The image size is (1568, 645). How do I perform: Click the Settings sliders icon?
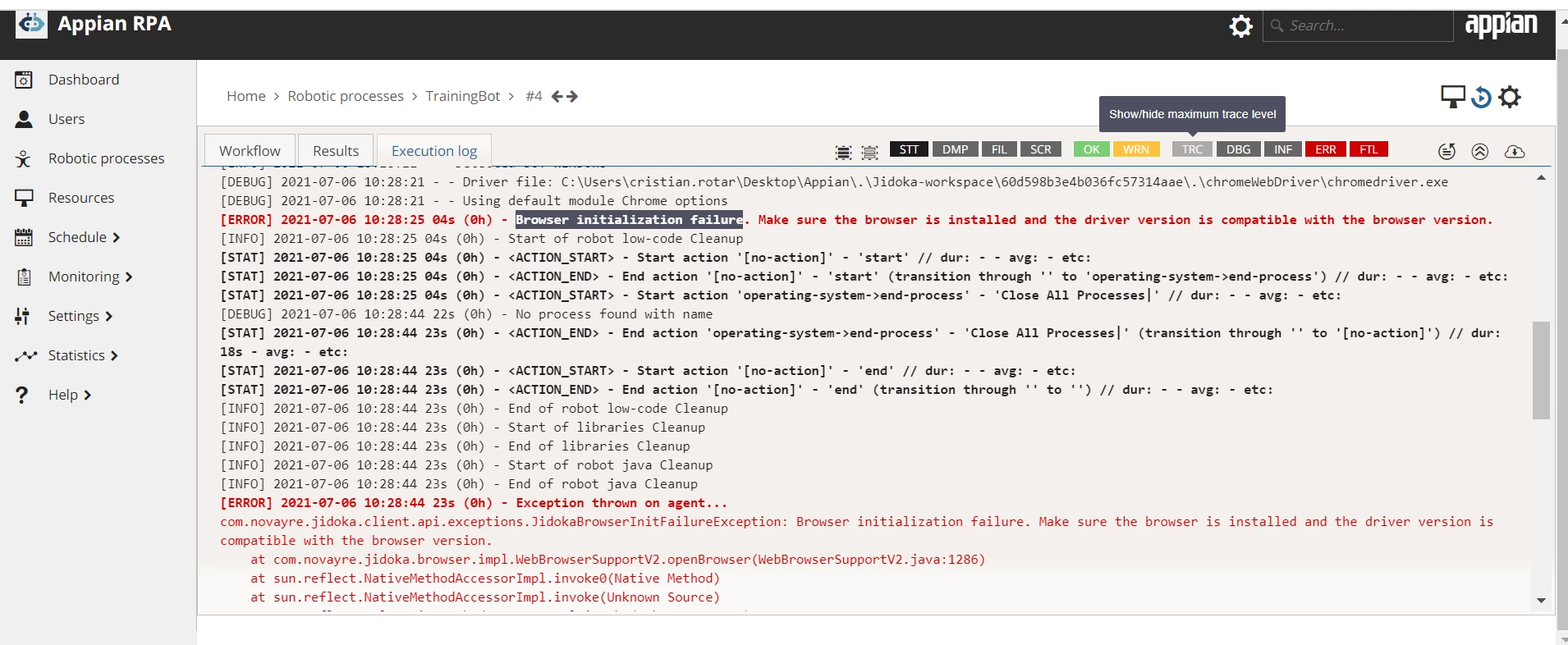point(24,316)
